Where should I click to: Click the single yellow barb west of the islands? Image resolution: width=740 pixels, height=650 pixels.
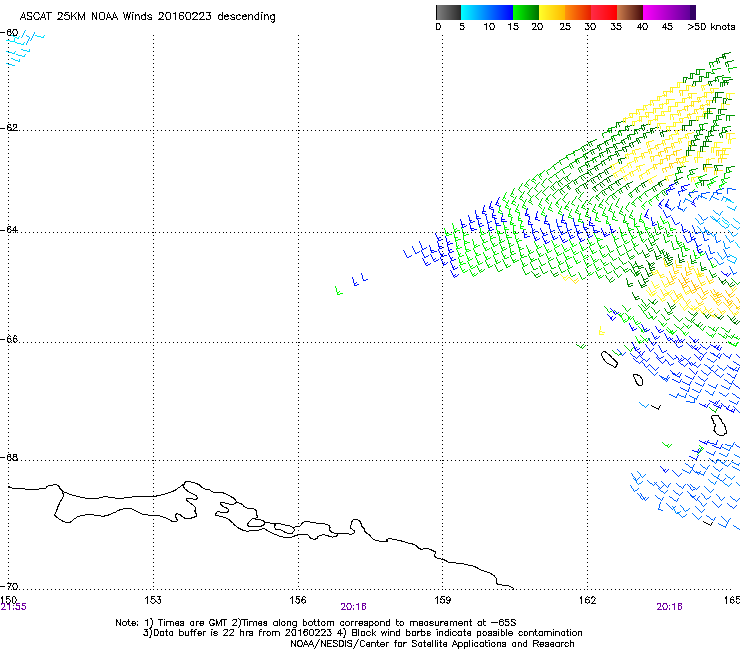(x=601, y=331)
